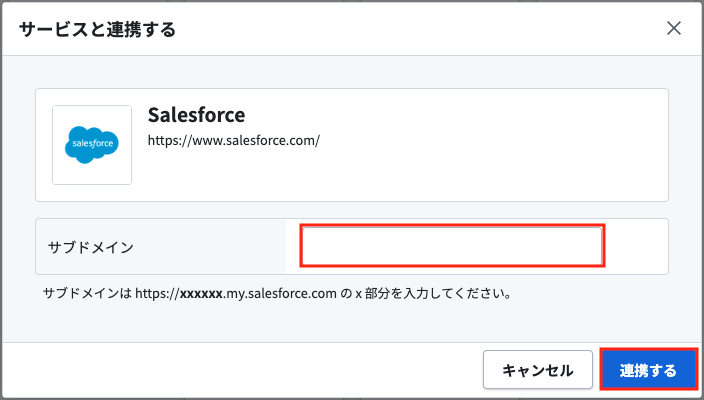
Task: Click the サービスと連携する dialog title
Action: click(x=97, y=30)
